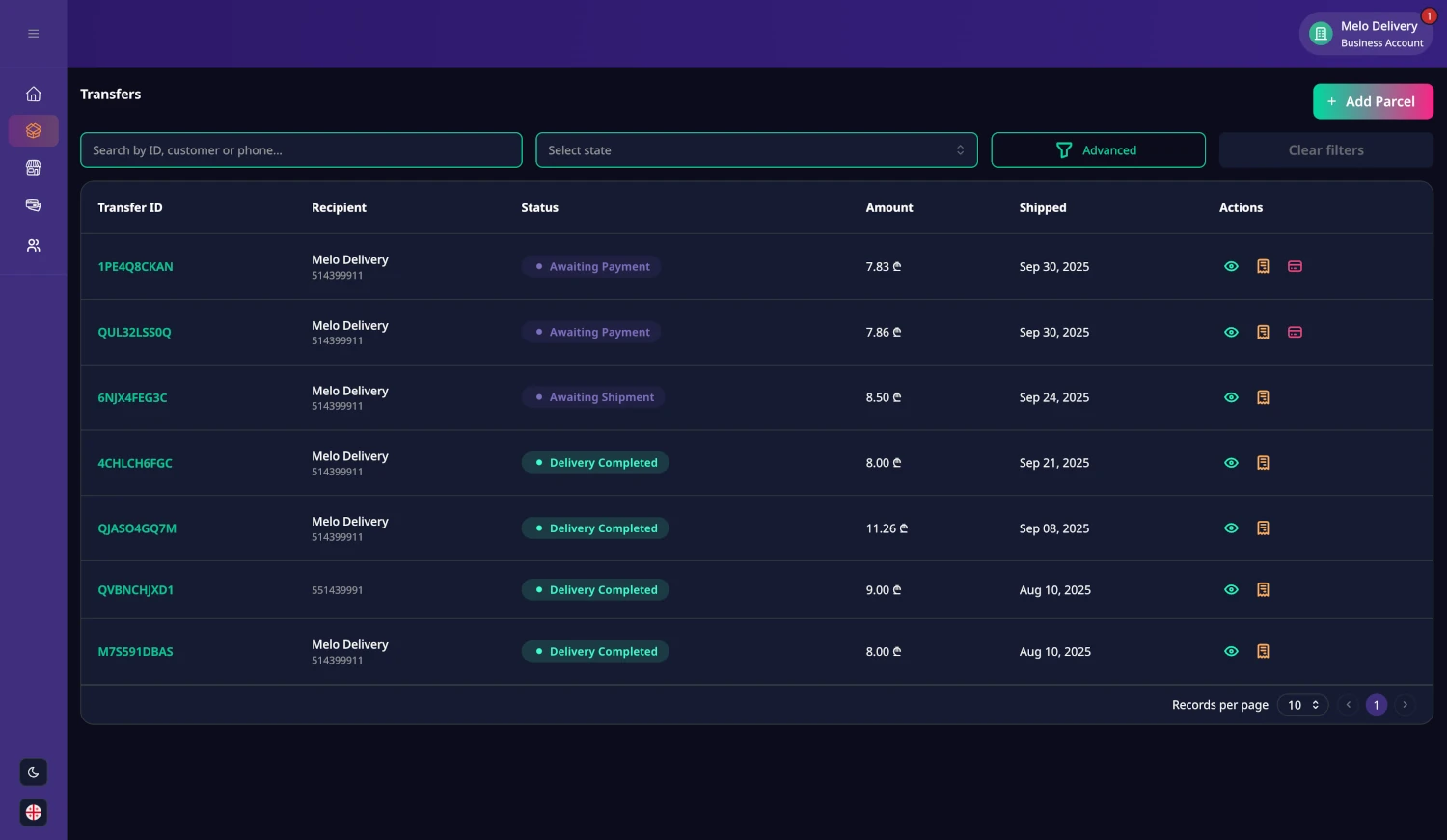Screen dimensions: 1447x840
Task: Switch language using the flag icon
Action: pyautogui.click(x=33, y=811)
